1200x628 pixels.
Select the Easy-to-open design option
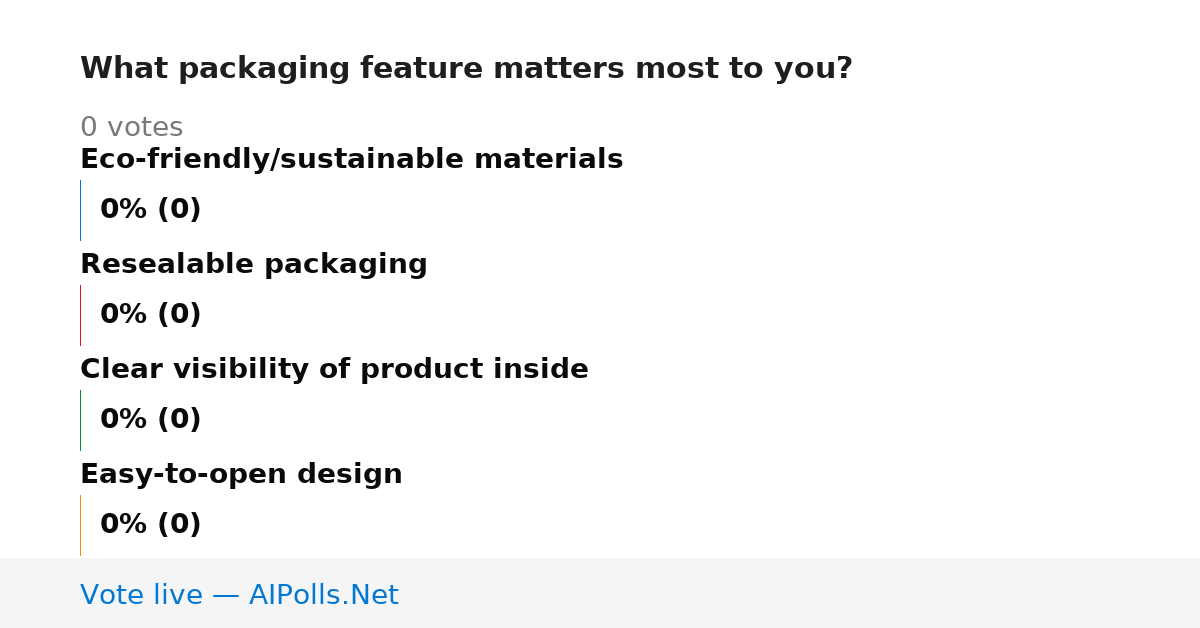pyautogui.click(x=241, y=474)
